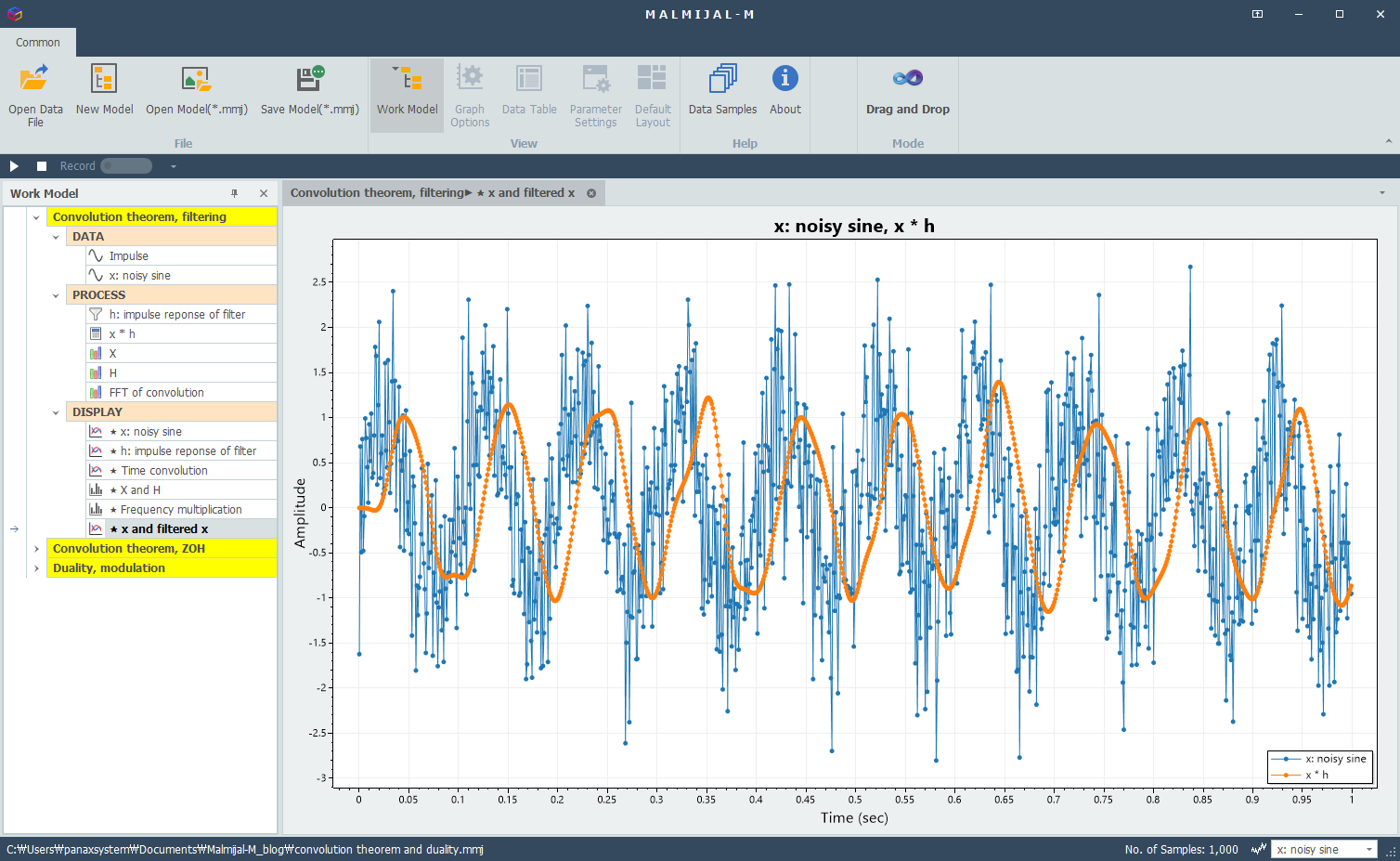1400x861 pixels.
Task: Click the DATA group header
Action: [x=172, y=237]
